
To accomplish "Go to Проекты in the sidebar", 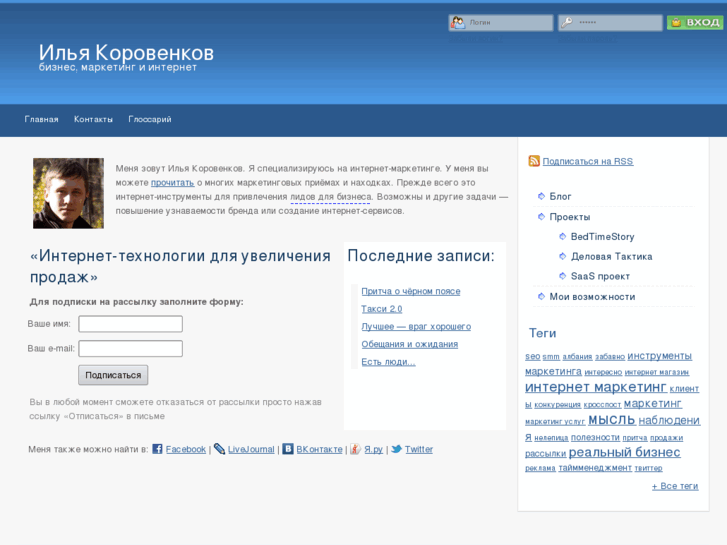I will [x=570, y=217].
